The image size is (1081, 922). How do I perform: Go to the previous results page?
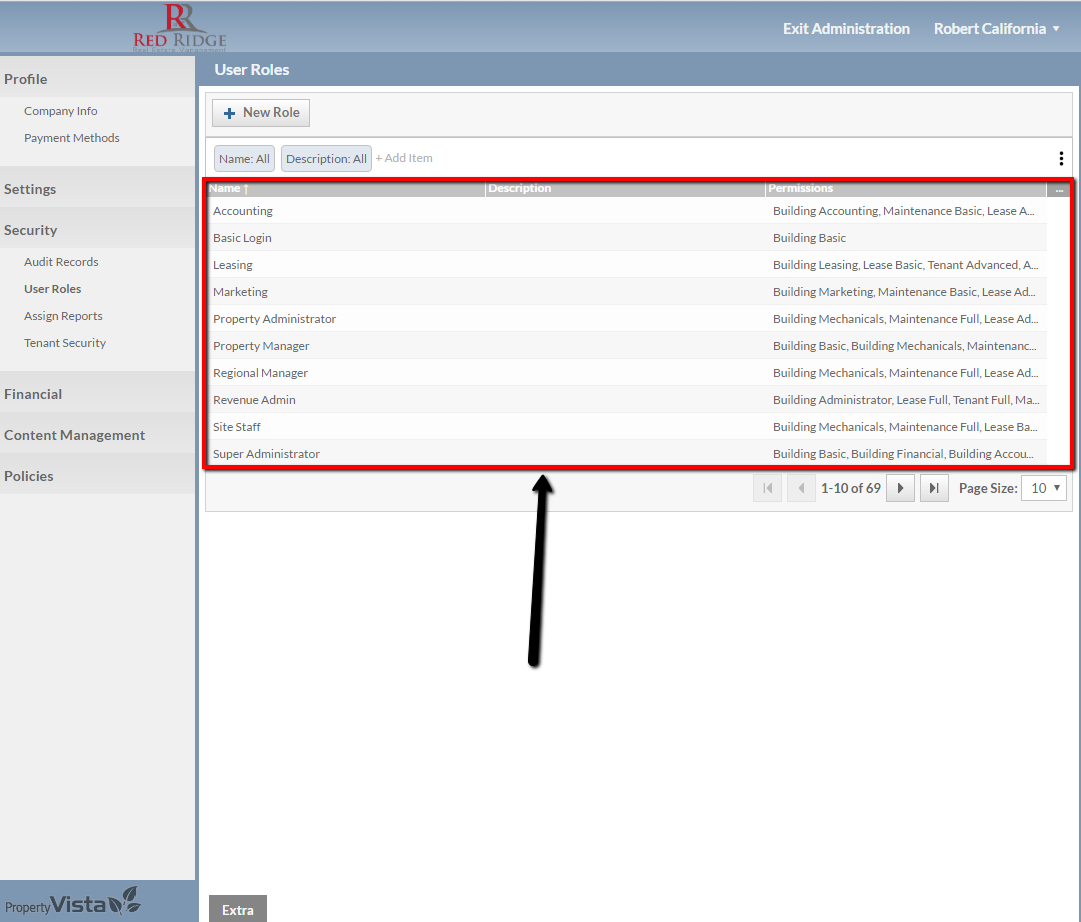(801, 488)
